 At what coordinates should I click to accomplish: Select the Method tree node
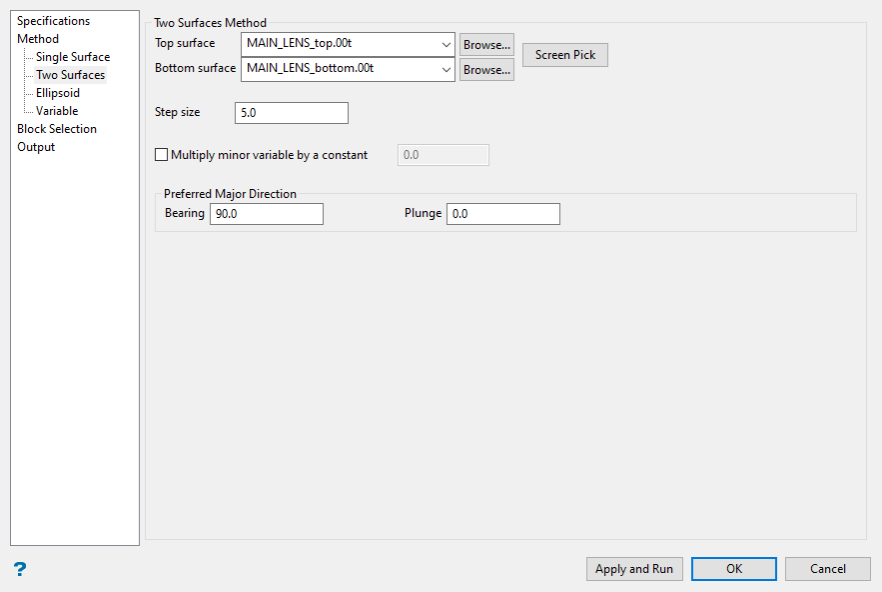pos(38,39)
